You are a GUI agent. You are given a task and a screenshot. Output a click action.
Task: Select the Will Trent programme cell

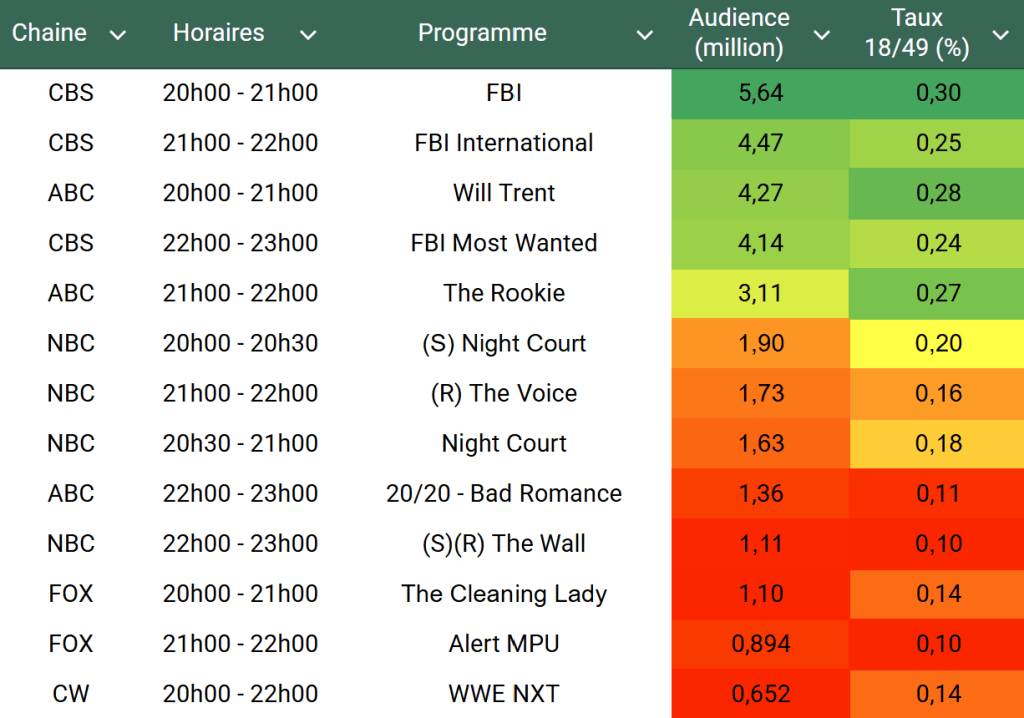(504, 193)
